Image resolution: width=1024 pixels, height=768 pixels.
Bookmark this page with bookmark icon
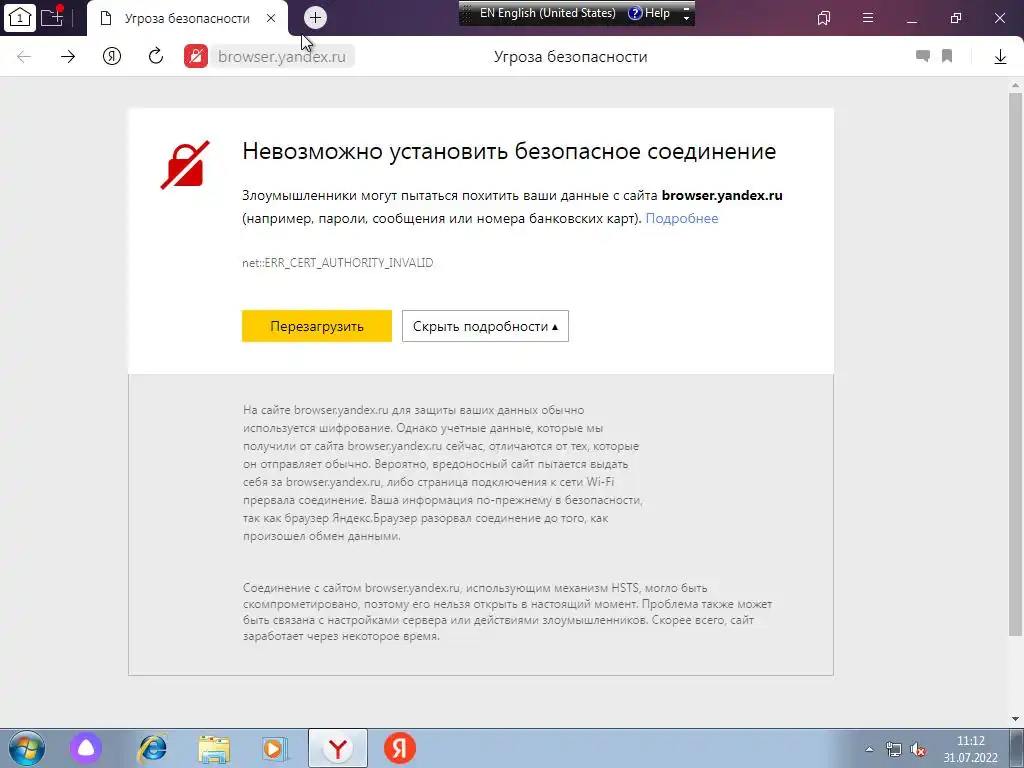click(x=947, y=56)
